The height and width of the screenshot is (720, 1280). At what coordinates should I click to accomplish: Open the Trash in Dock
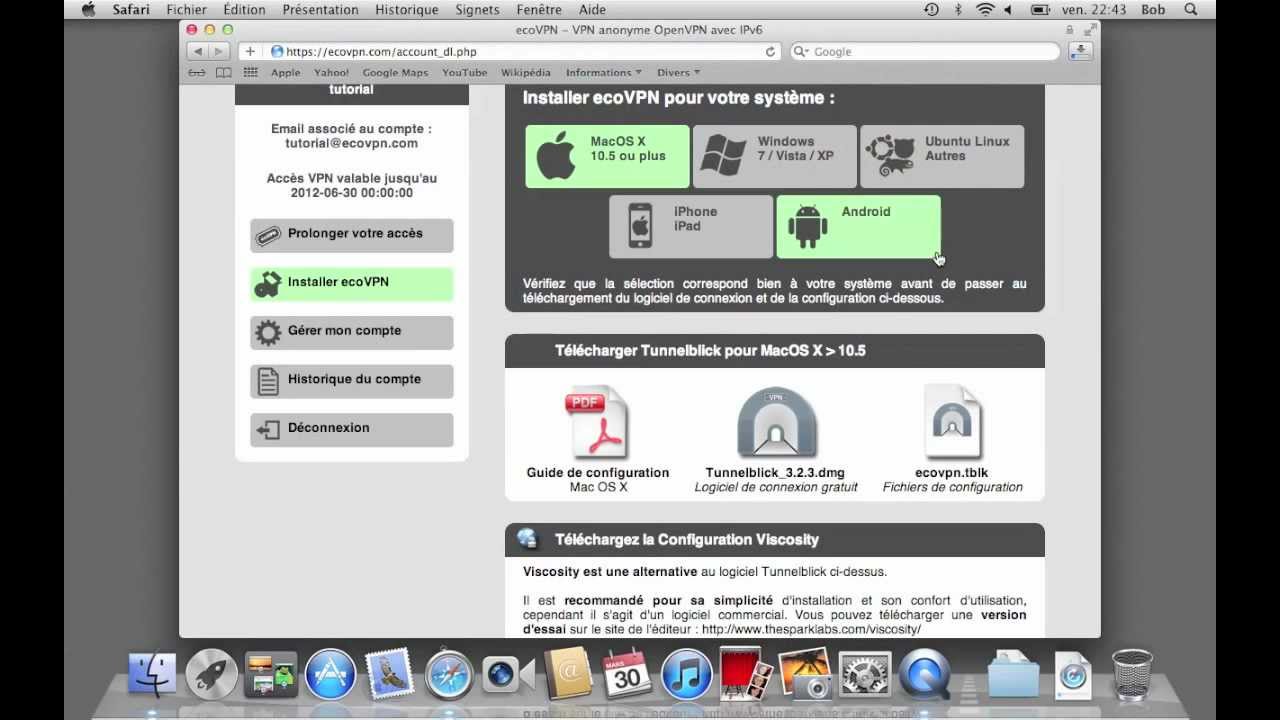tap(1132, 674)
